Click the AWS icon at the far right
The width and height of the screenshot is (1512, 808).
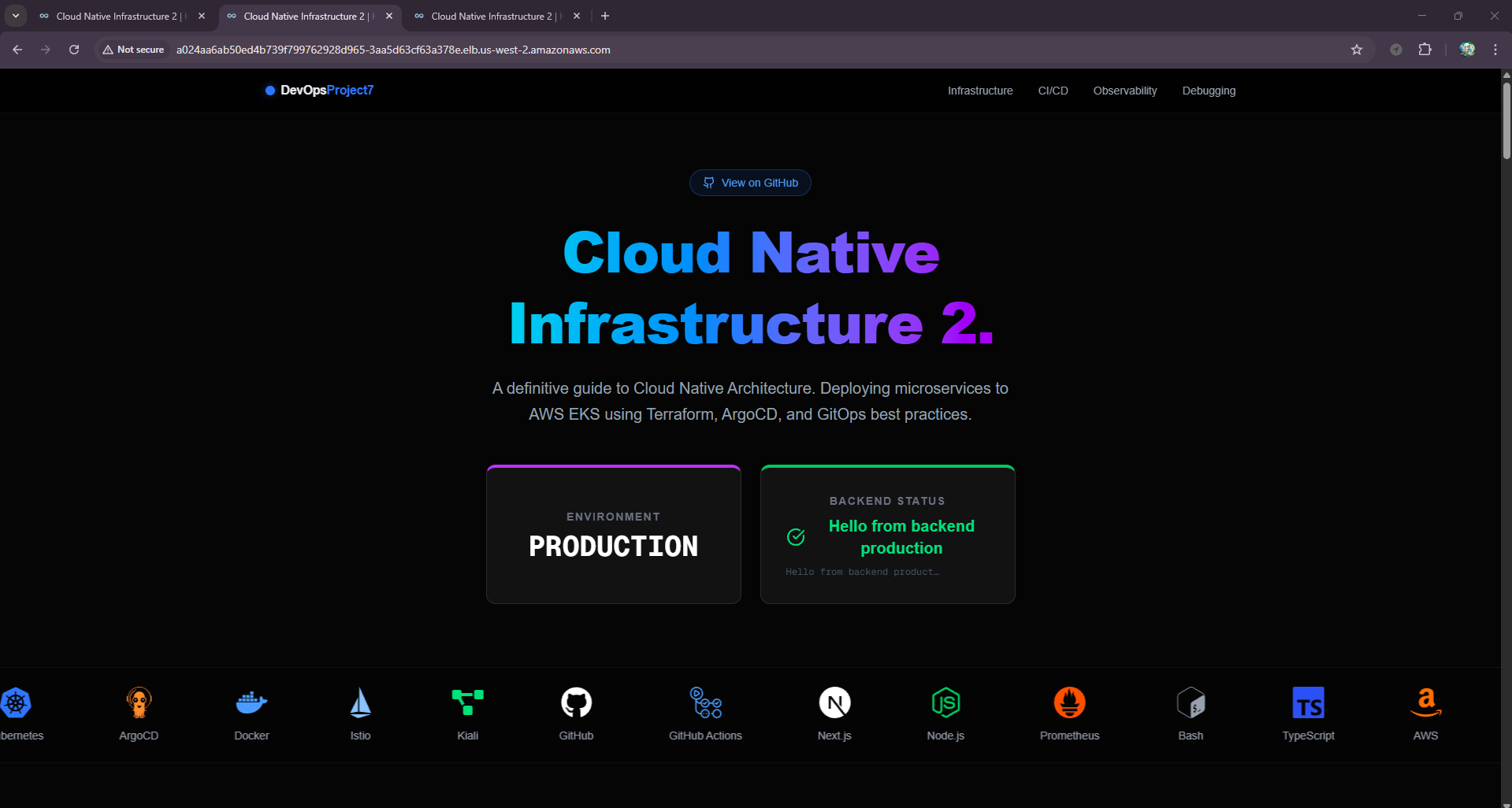(x=1424, y=702)
